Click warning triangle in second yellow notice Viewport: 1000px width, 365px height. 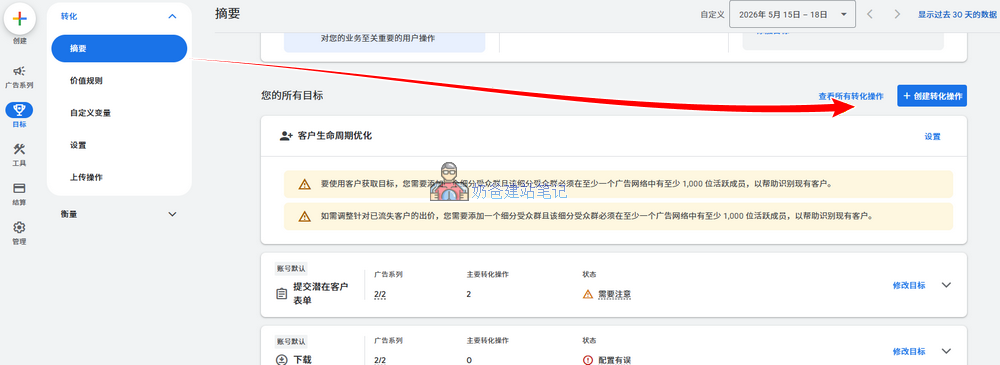point(305,216)
